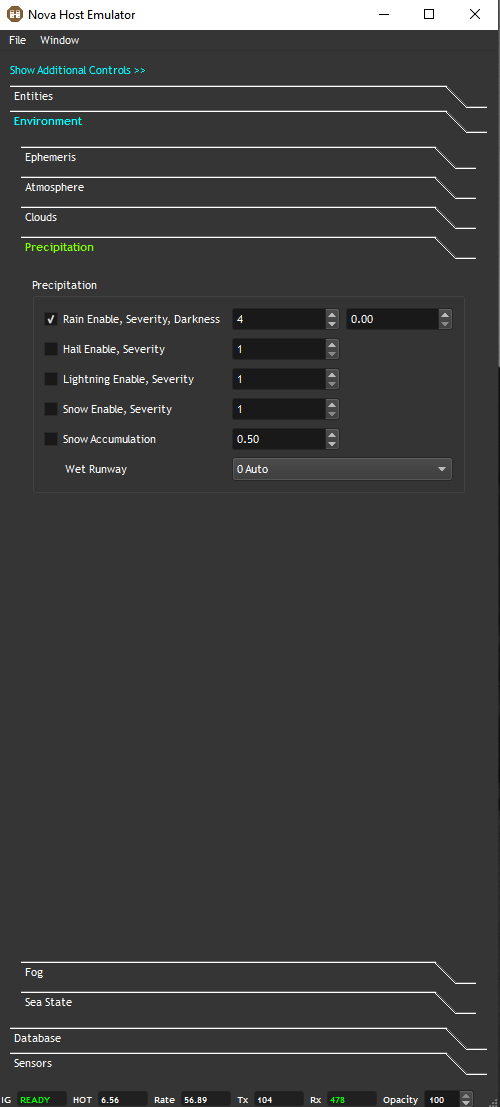This screenshot has width=500, height=1107.
Task: Enable the Lightning checkbox
Action: tap(51, 379)
